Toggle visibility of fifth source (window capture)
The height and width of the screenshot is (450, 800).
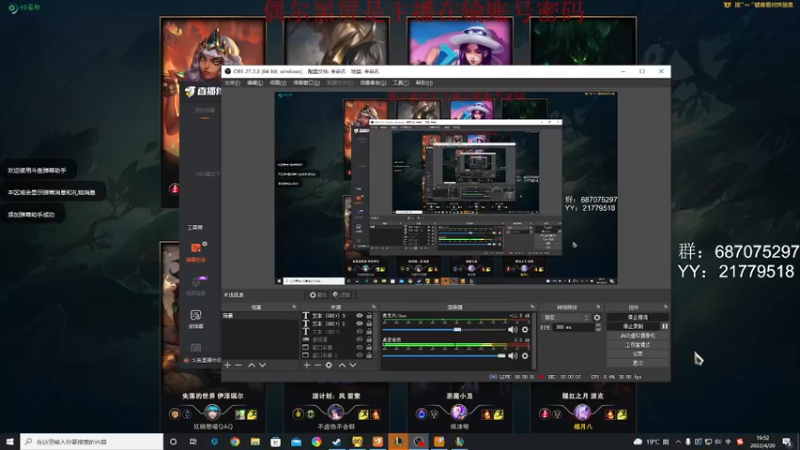pyautogui.click(x=360, y=347)
